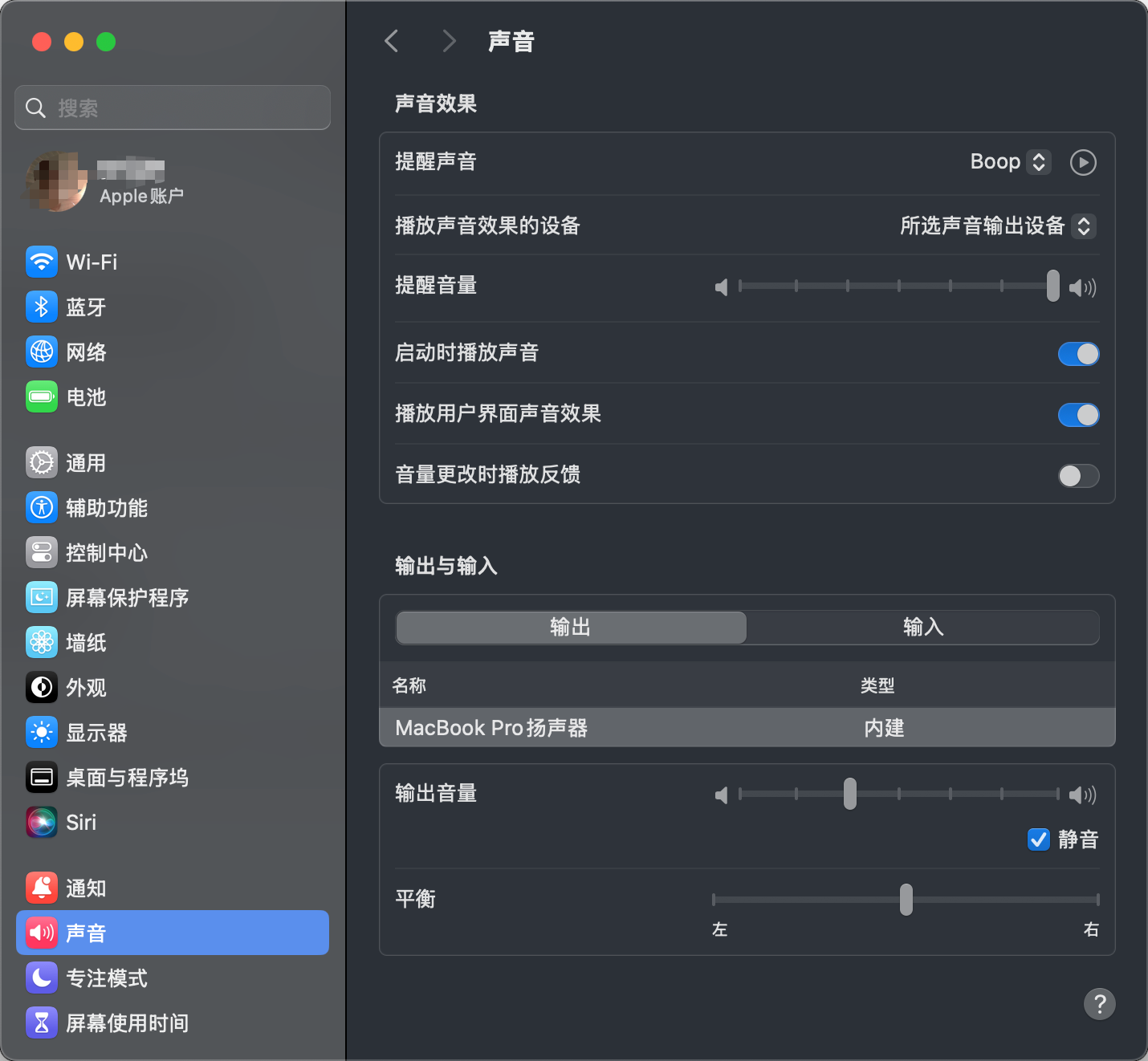This screenshot has height=1061, width=1148.
Task: Click the 外观 appearance icon
Action: (42, 687)
